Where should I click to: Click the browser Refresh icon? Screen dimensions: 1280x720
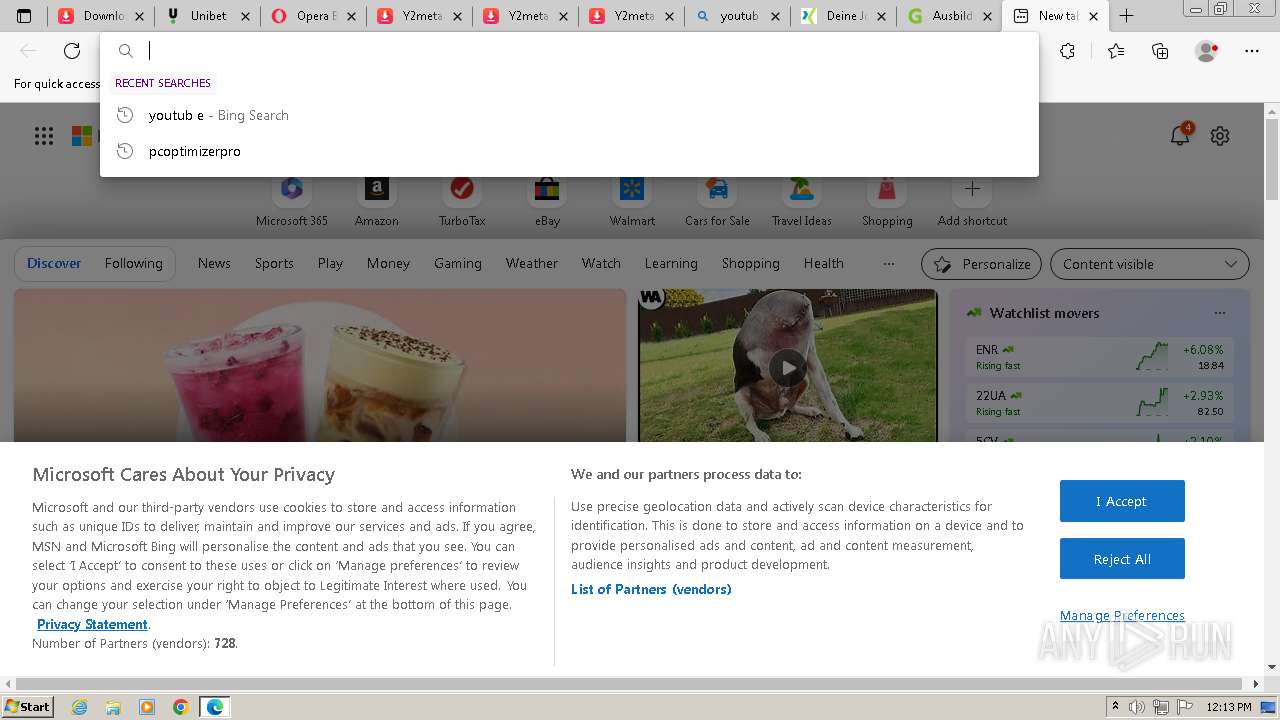tap(72, 51)
